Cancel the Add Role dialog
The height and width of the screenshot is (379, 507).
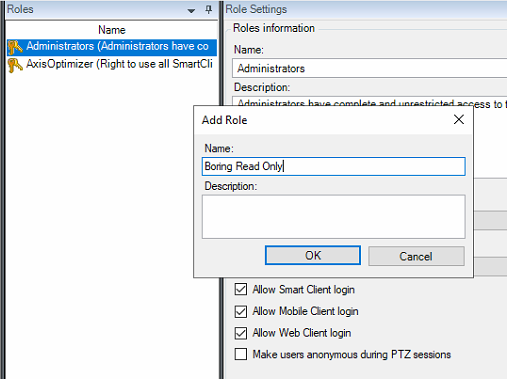[416, 256]
